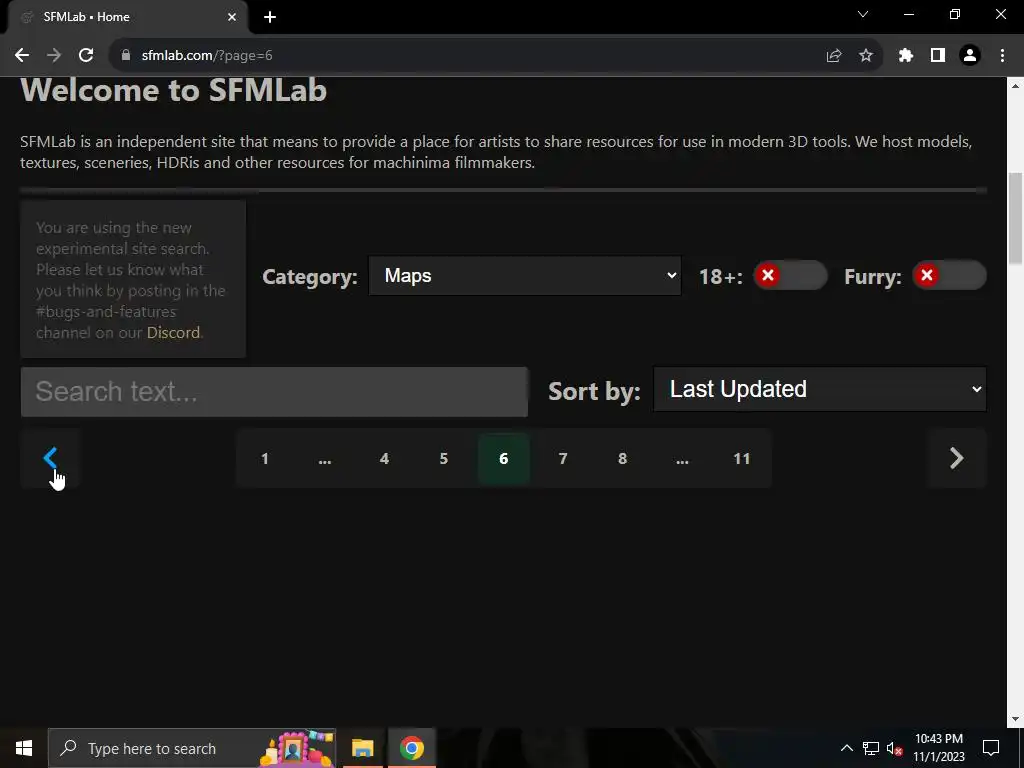Screen dimensions: 1024x768
Task: Open the Chrome profile avatar
Action: coord(970,56)
